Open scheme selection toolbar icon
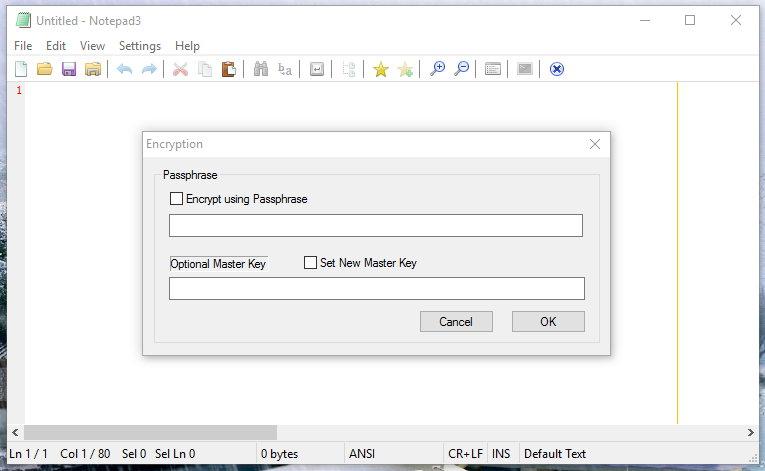The height and width of the screenshot is (471, 765). coord(493,69)
